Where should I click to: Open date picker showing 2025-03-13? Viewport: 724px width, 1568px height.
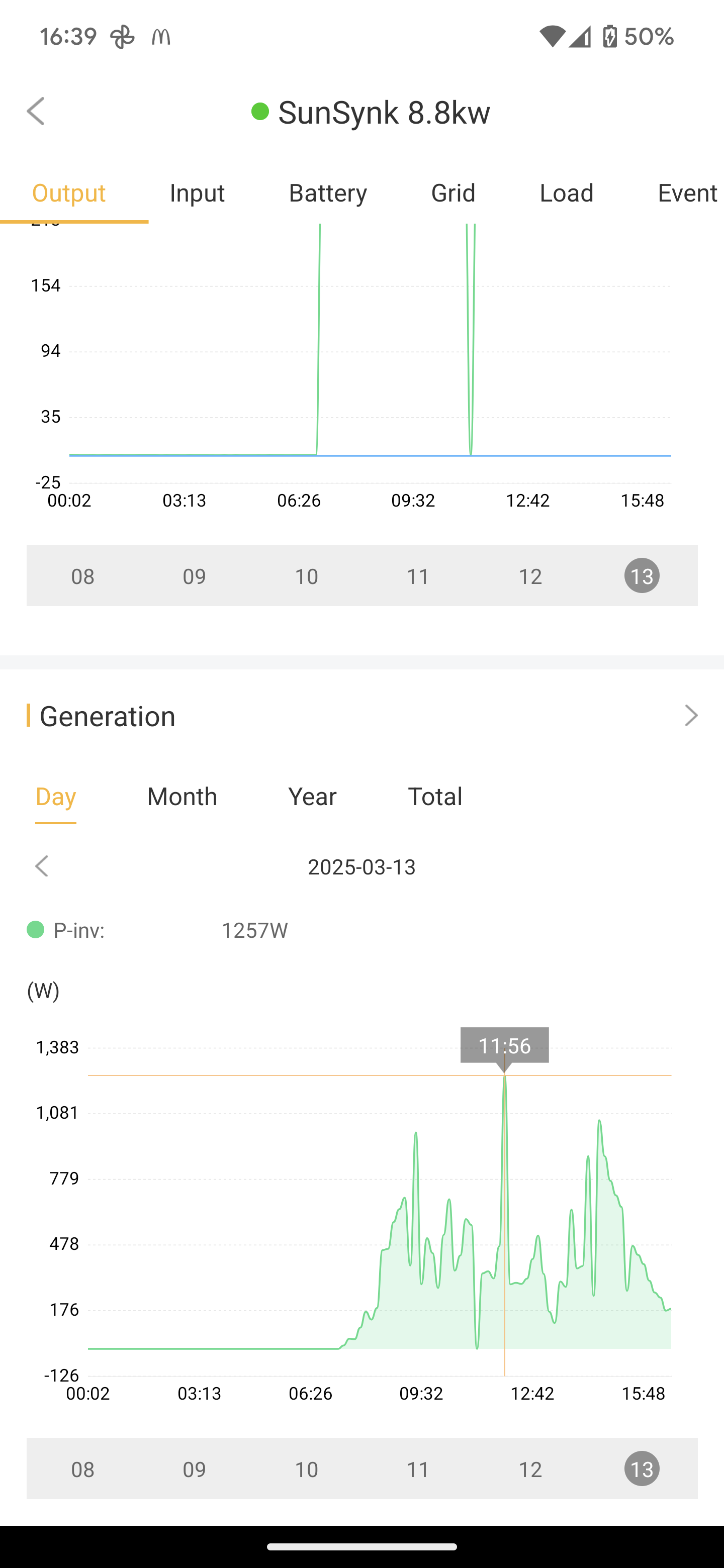tap(361, 867)
